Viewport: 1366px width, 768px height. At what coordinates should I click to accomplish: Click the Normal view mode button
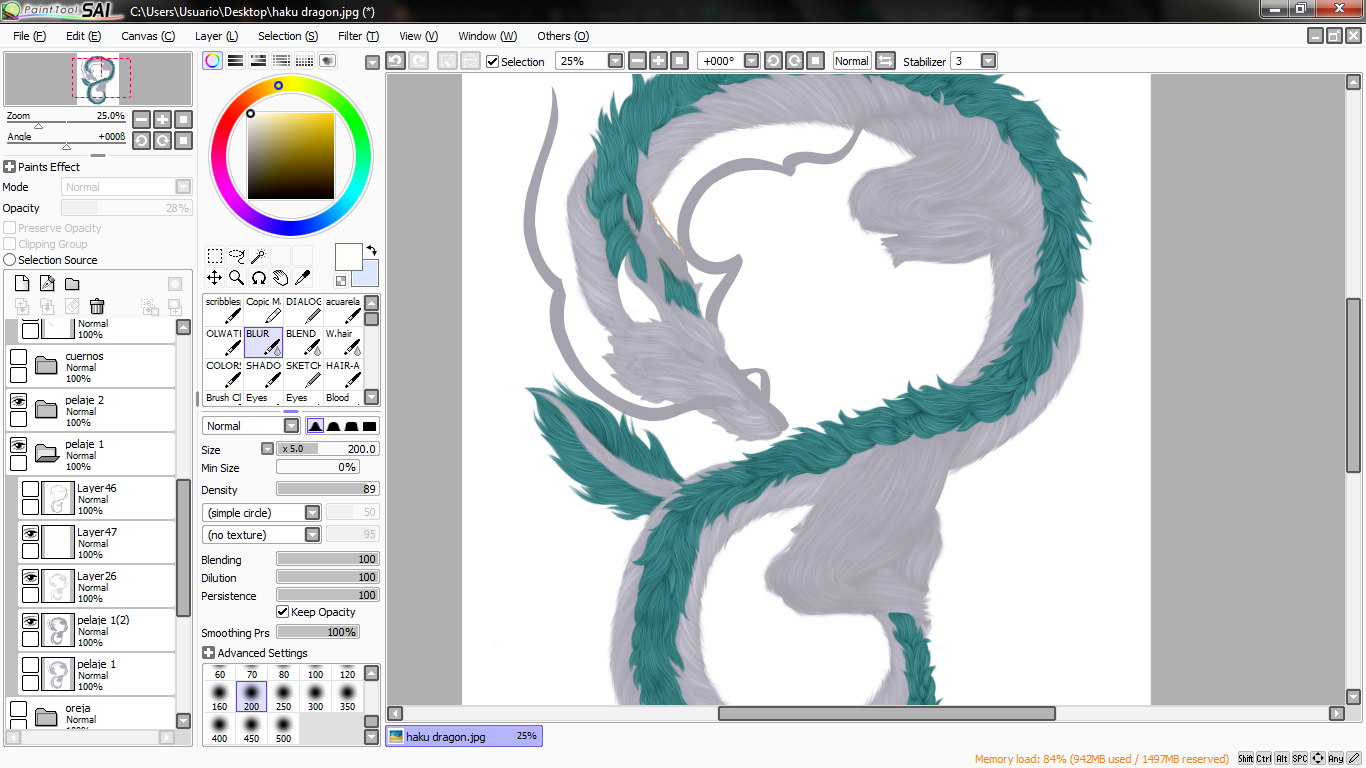852,61
